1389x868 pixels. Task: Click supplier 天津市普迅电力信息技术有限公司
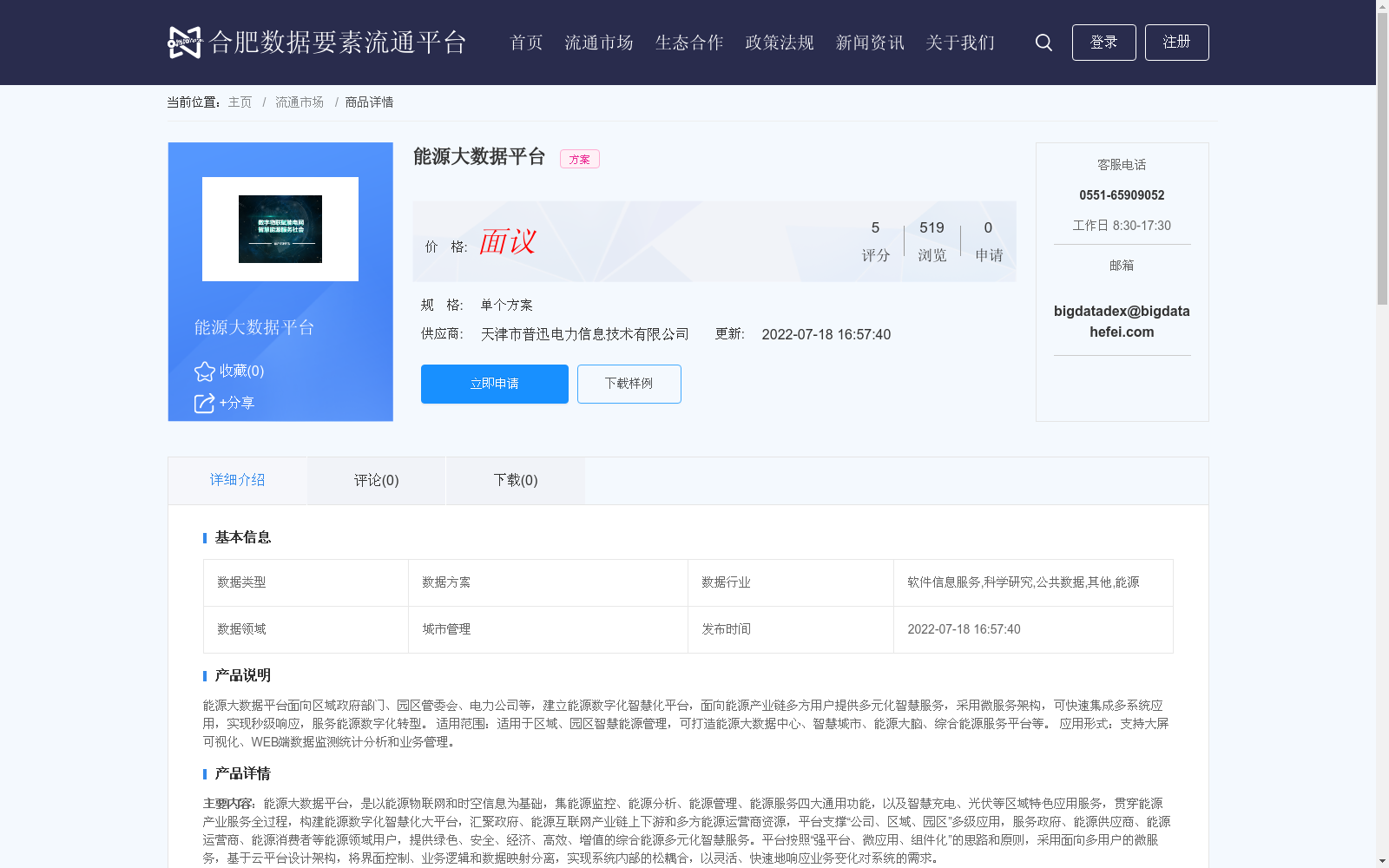tap(585, 334)
